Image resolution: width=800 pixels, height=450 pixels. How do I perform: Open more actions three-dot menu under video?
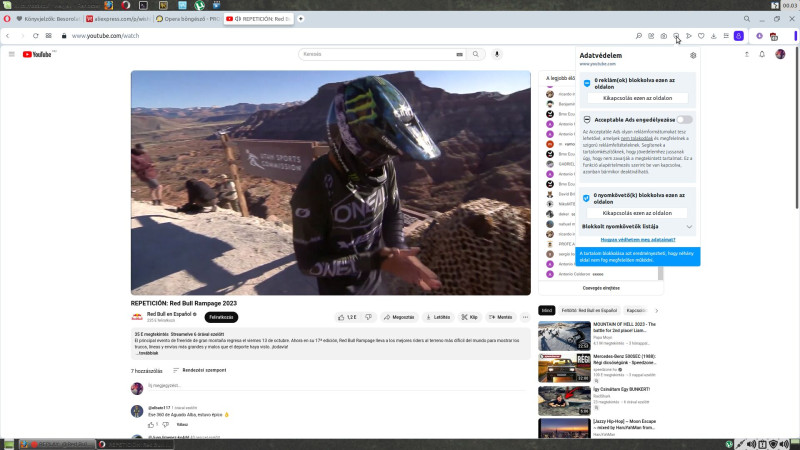[x=525, y=317]
